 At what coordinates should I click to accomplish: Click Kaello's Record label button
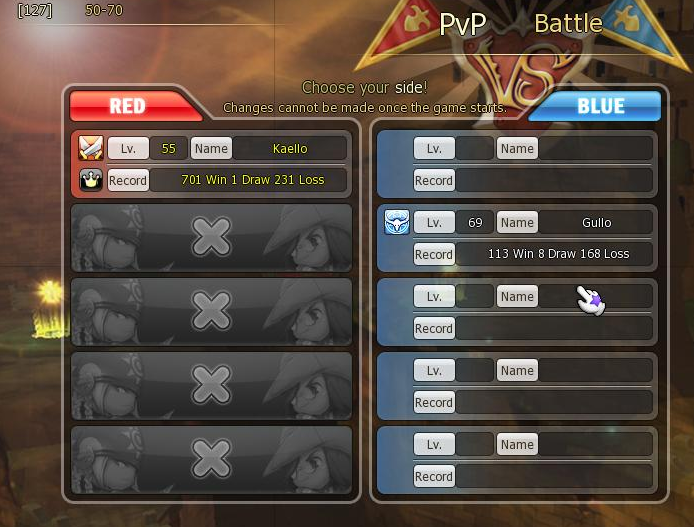click(128, 180)
